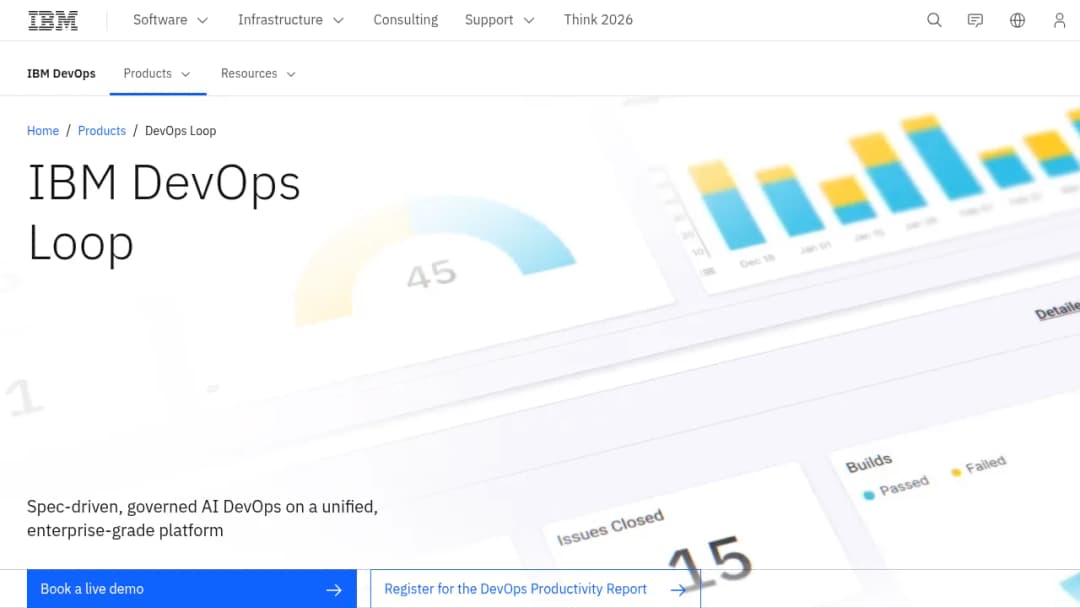Expand the Products submenu tab
Image resolution: width=1080 pixels, height=608 pixels.
click(x=158, y=74)
